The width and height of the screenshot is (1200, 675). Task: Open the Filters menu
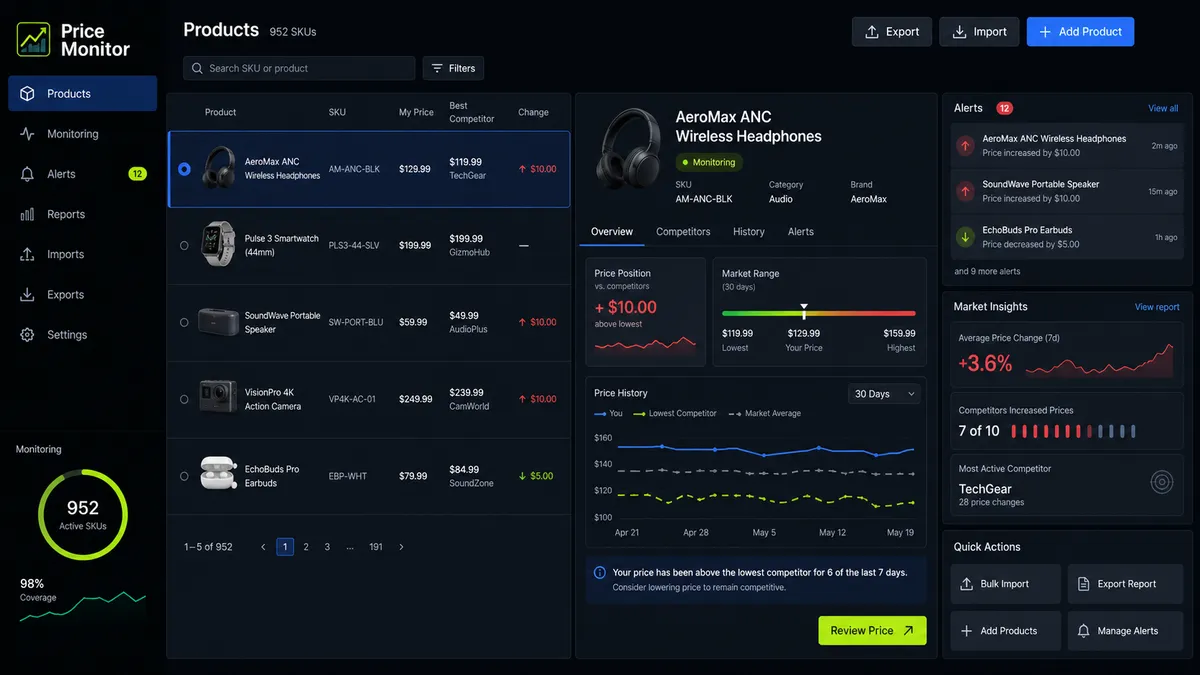454,68
